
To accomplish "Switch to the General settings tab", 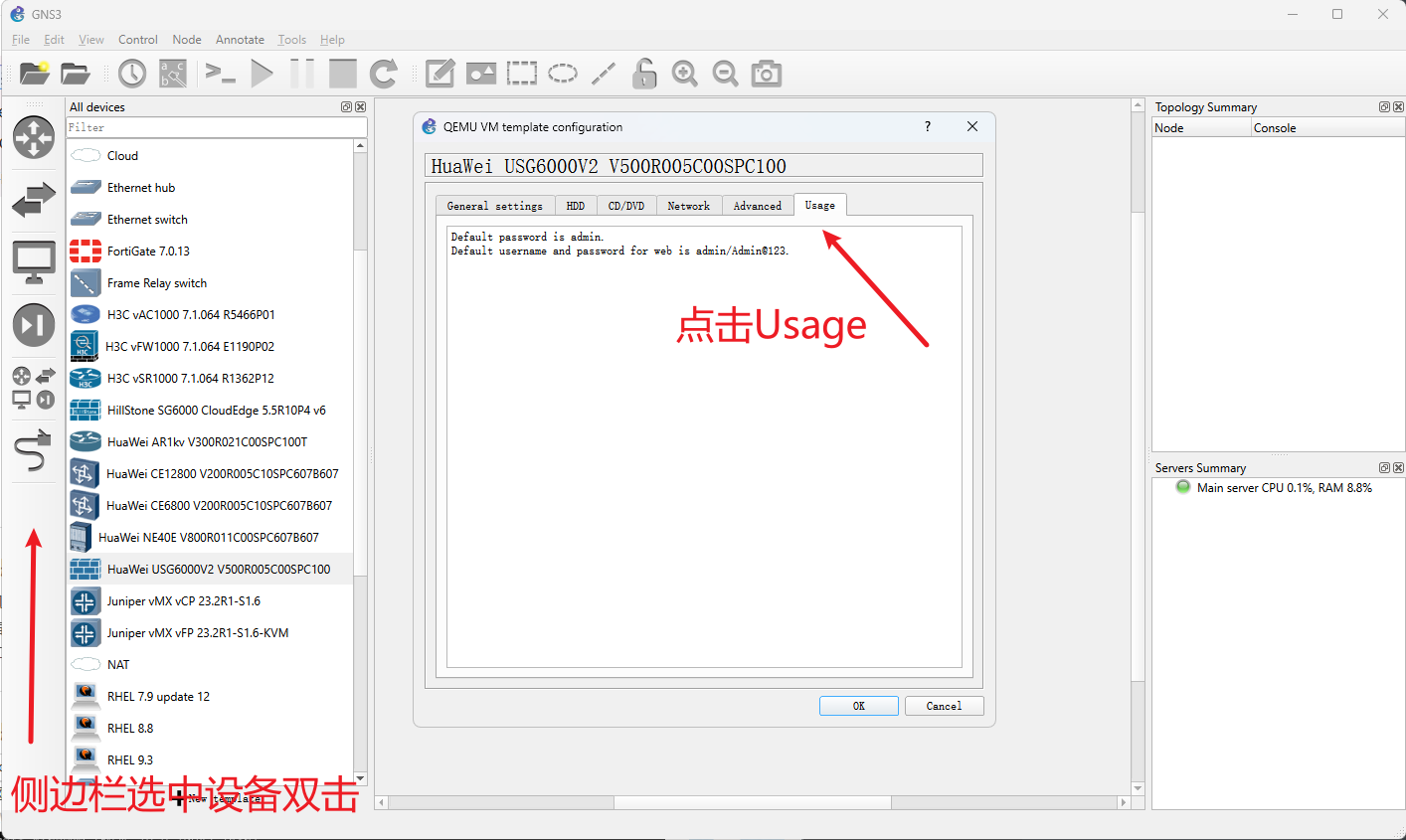I will tap(494, 206).
